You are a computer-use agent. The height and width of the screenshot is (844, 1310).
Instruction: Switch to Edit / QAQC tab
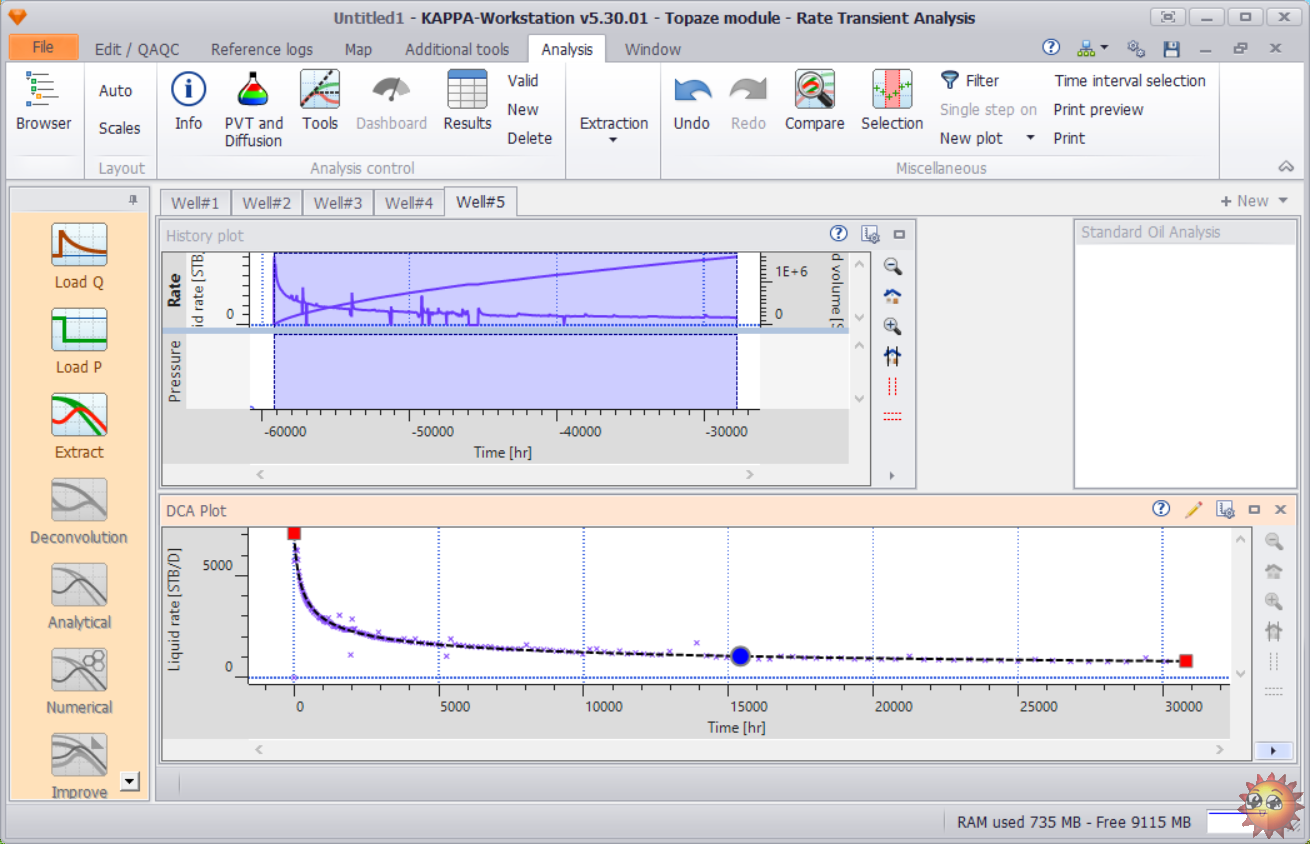click(137, 49)
